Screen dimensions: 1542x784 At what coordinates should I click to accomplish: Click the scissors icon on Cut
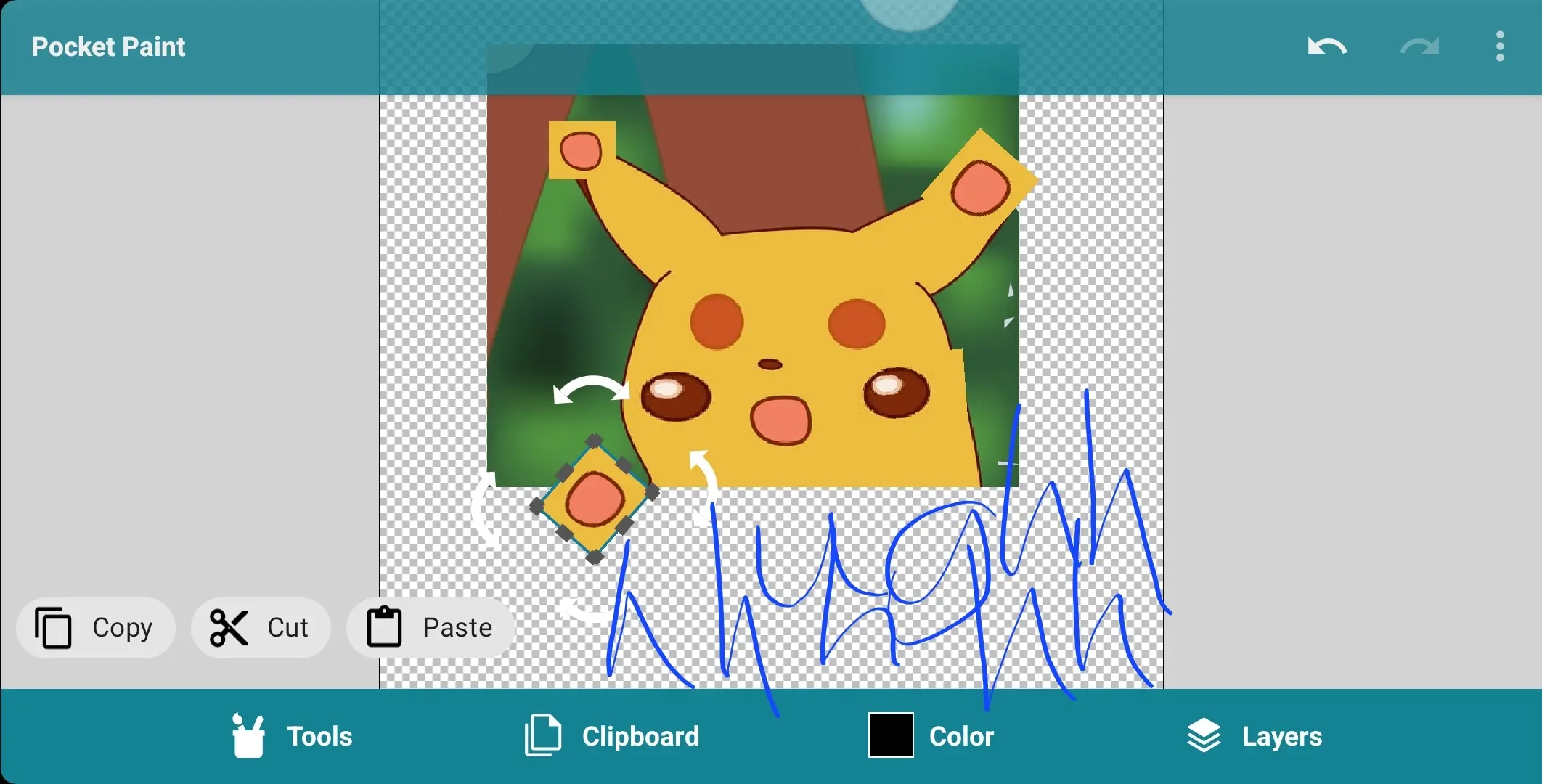tap(229, 628)
